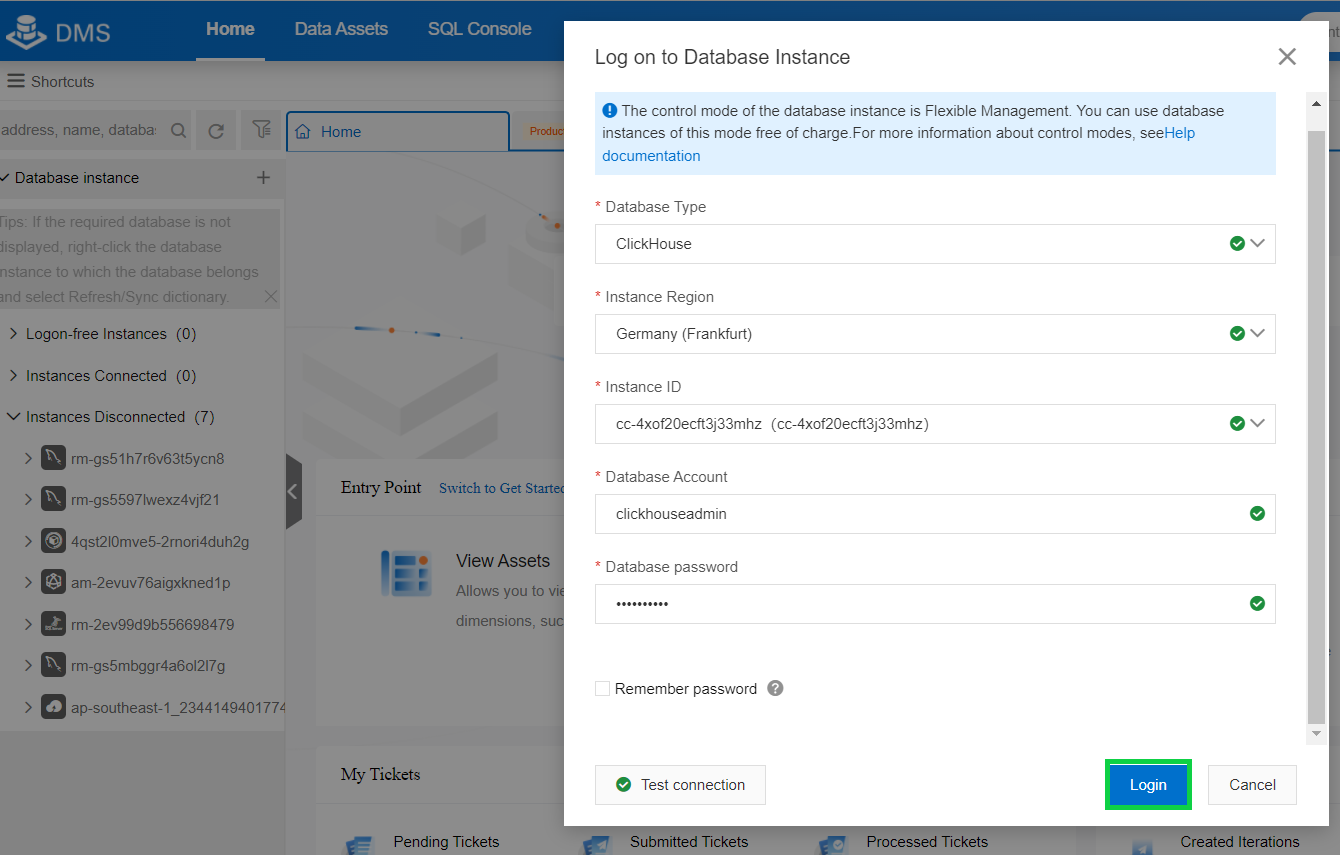Open the Database Type dropdown
This screenshot has height=855, width=1340.
pyautogui.click(x=935, y=244)
